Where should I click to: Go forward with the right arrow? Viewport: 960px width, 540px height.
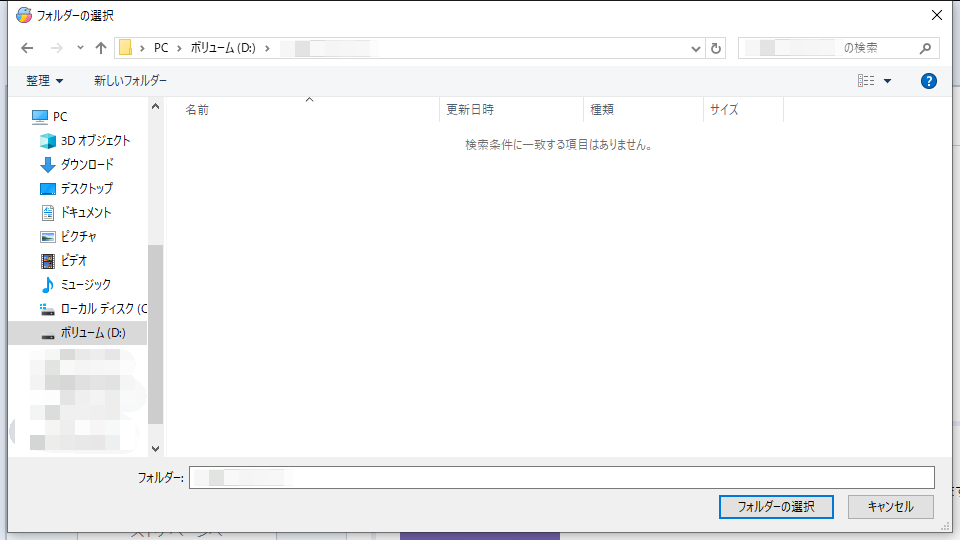tap(56, 48)
